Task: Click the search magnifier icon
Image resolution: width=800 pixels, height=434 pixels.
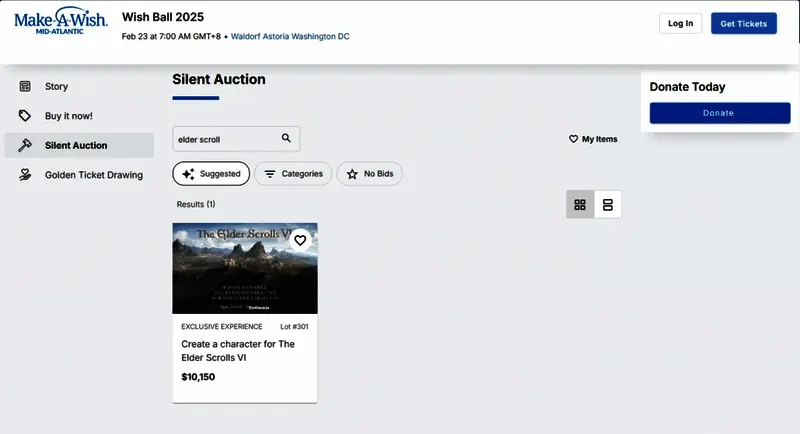Action: pyautogui.click(x=286, y=139)
